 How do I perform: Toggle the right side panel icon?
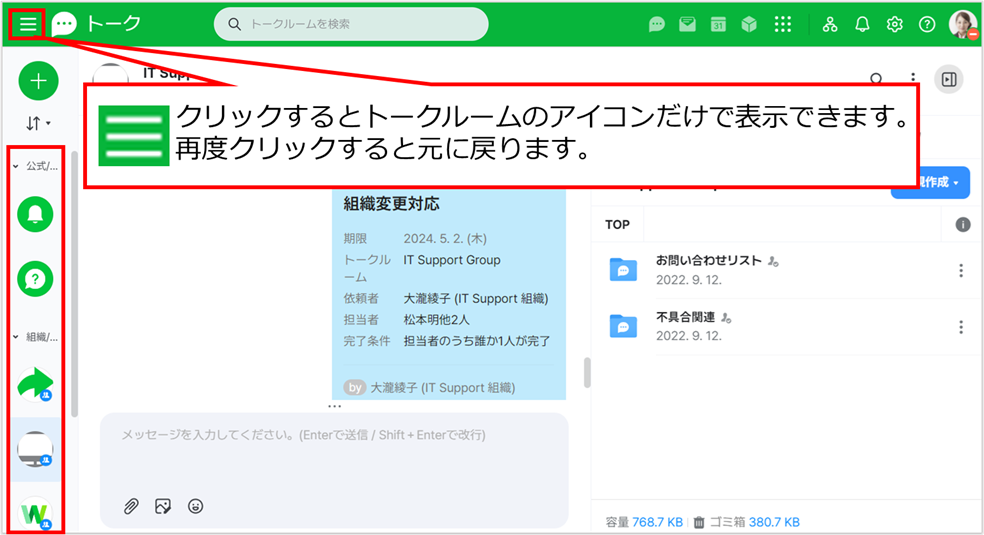pos(948,79)
